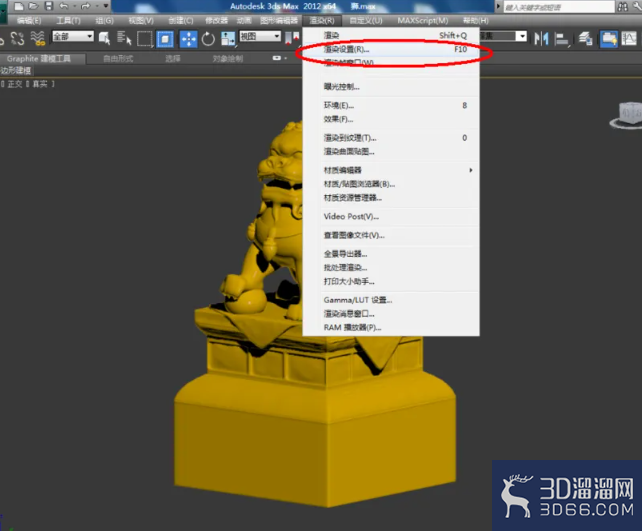The height and width of the screenshot is (531, 642).
Task: Switch to Graphite 建模工具 tab
Action: pyautogui.click(x=39, y=59)
